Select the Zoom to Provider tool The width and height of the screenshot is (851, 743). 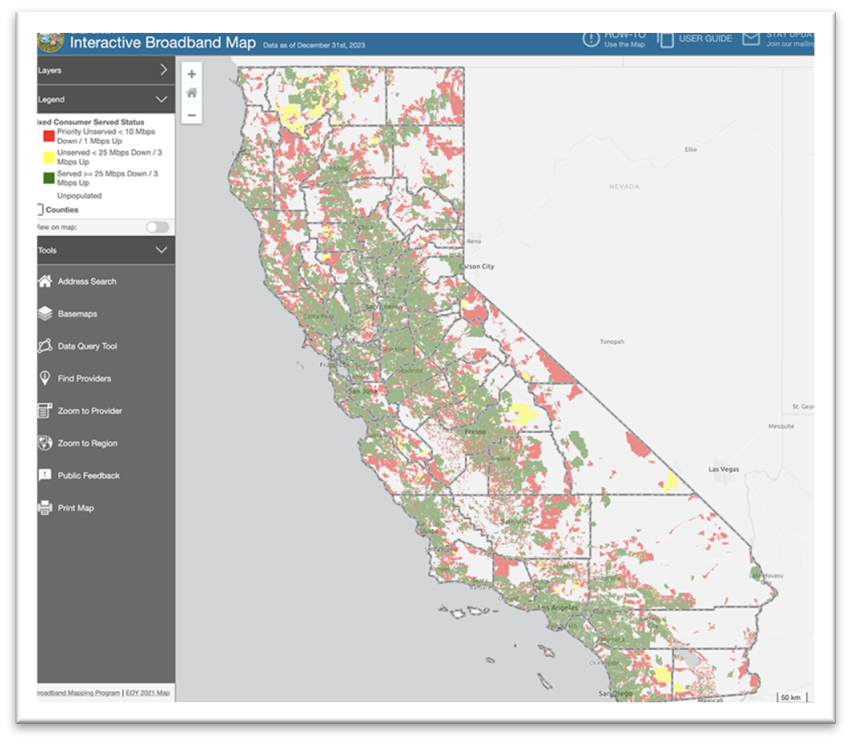click(89, 411)
